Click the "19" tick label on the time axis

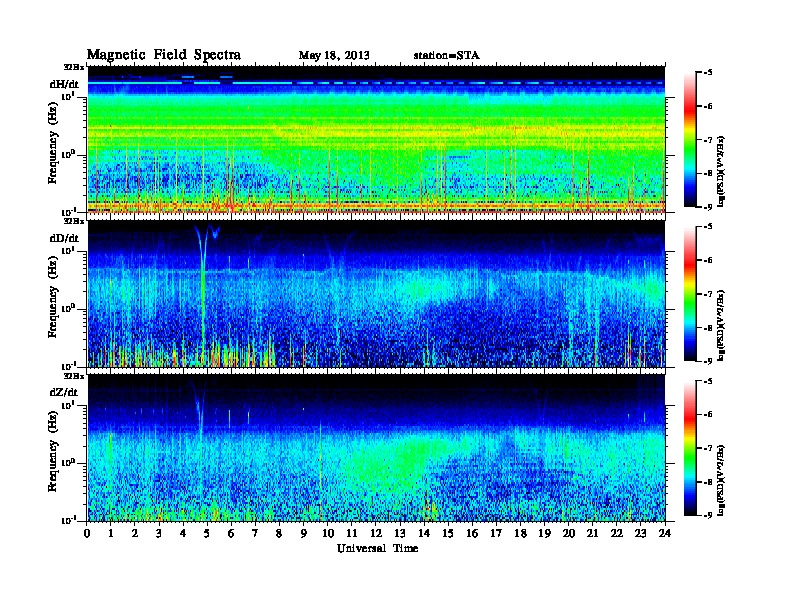[544, 533]
